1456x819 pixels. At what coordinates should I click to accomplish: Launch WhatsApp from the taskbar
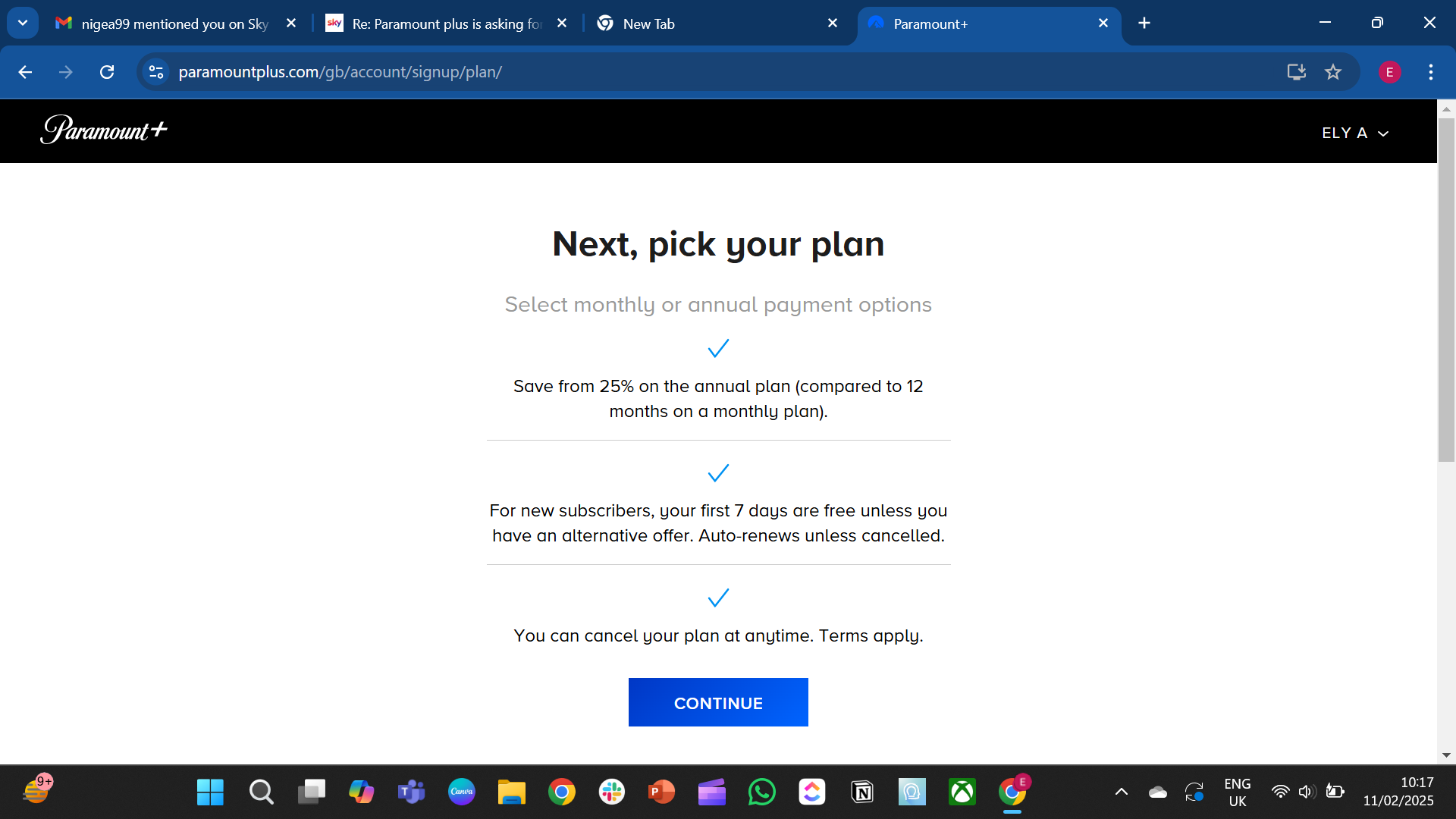762,792
